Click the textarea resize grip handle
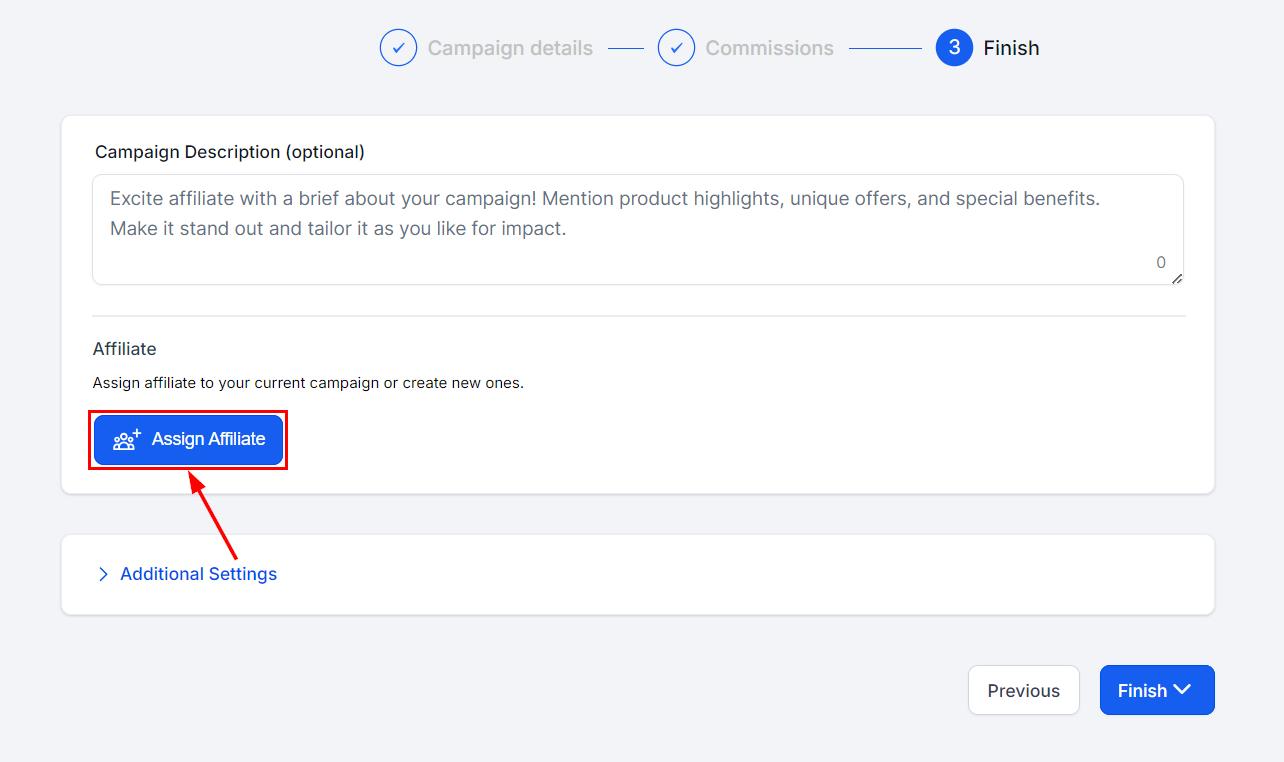 tap(1177, 279)
